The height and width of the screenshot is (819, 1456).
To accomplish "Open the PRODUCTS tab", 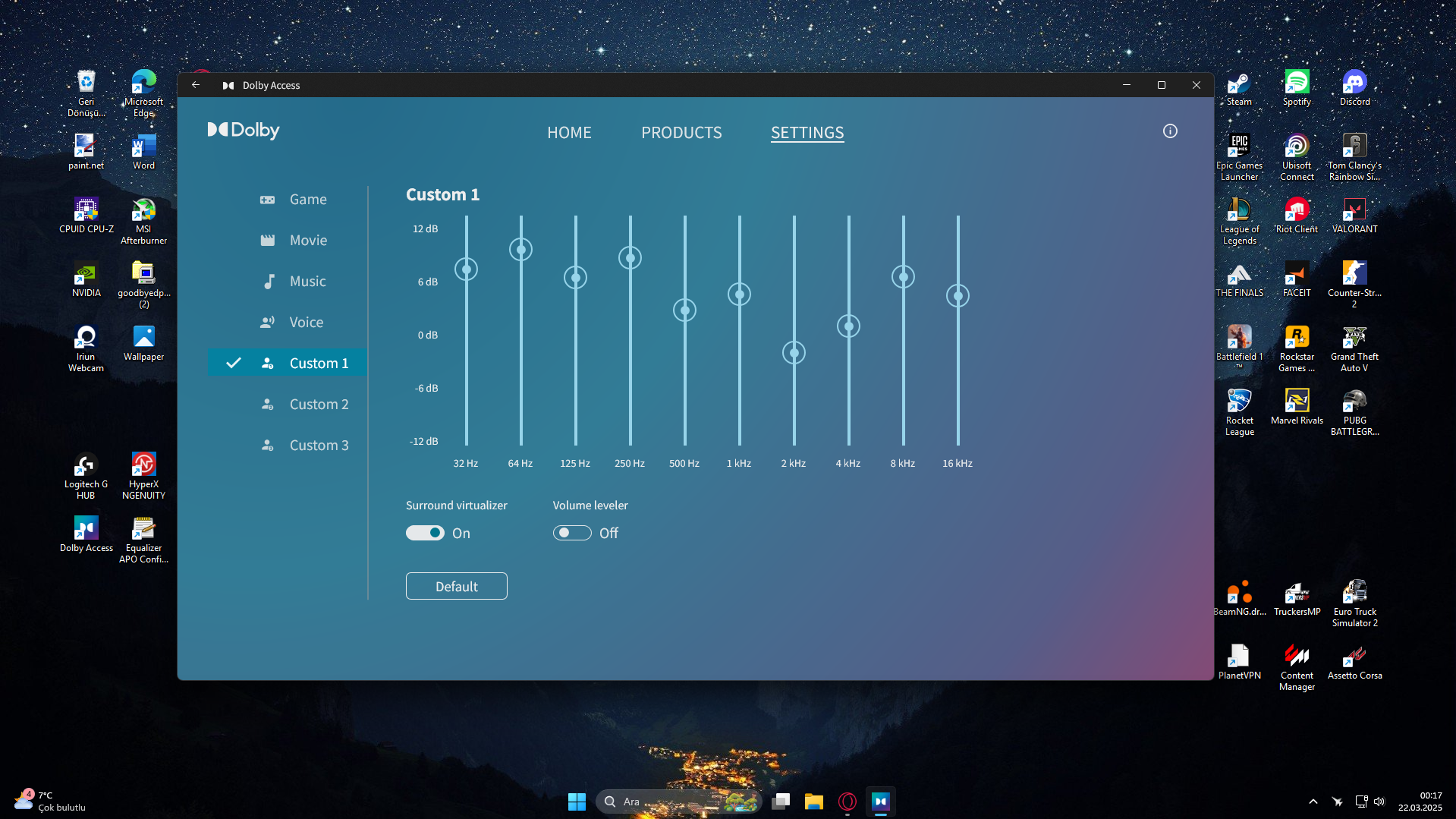I will (x=681, y=133).
